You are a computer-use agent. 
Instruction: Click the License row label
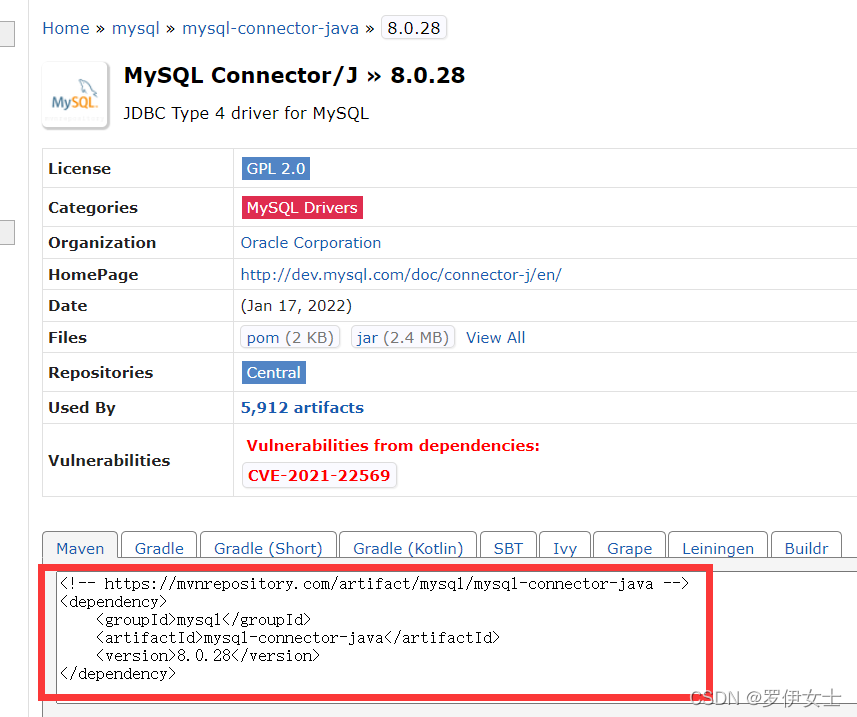(x=79, y=168)
